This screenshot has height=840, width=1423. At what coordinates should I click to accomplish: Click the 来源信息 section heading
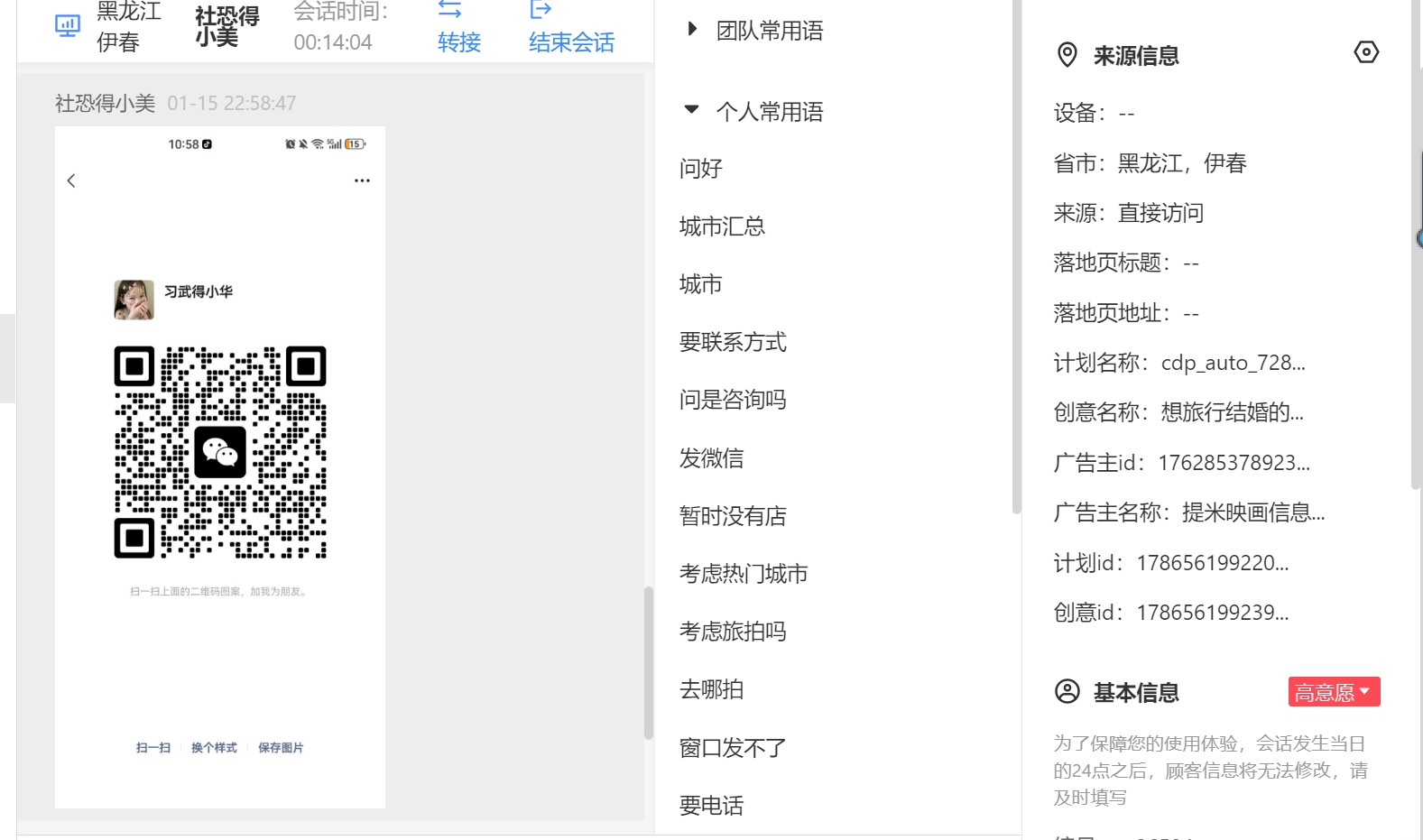[x=1136, y=56]
